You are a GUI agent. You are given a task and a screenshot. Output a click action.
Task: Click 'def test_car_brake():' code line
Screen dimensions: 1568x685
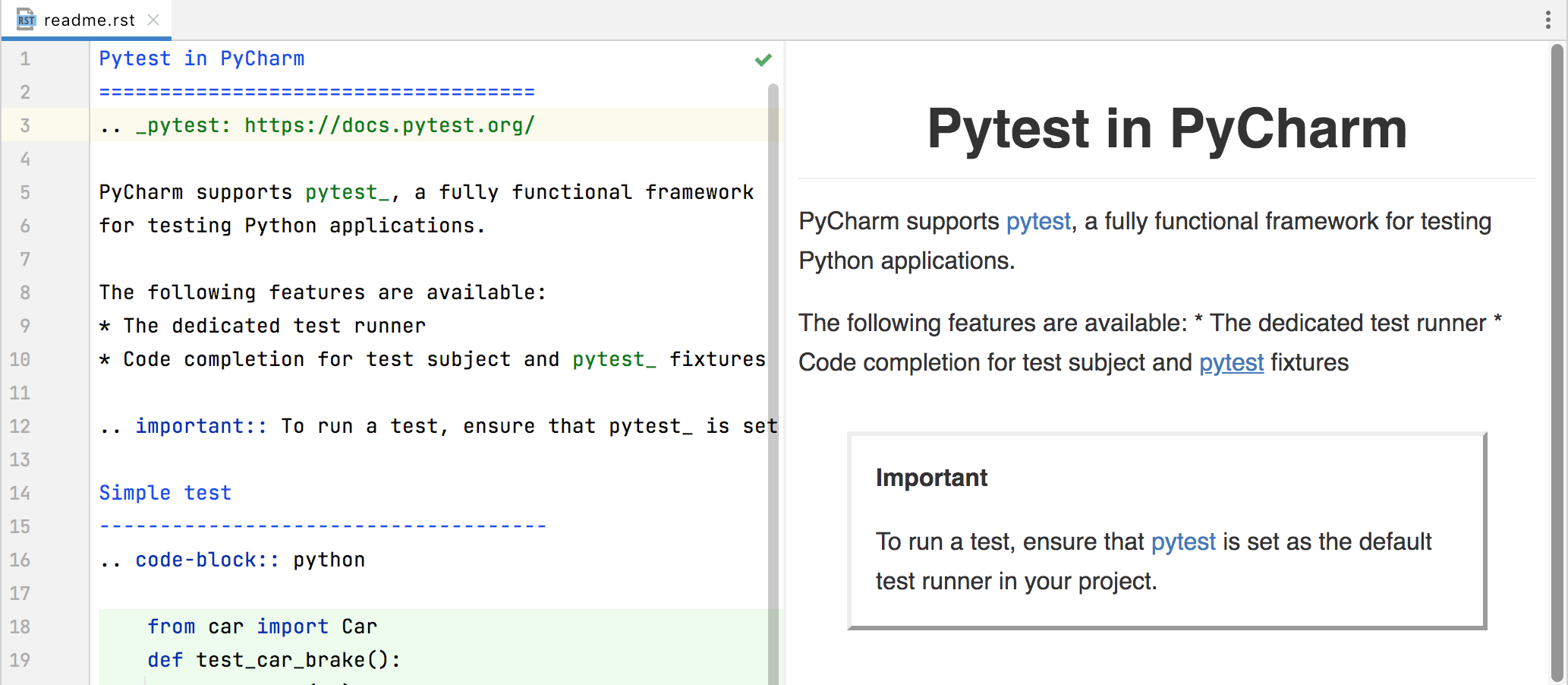[273, 660]
